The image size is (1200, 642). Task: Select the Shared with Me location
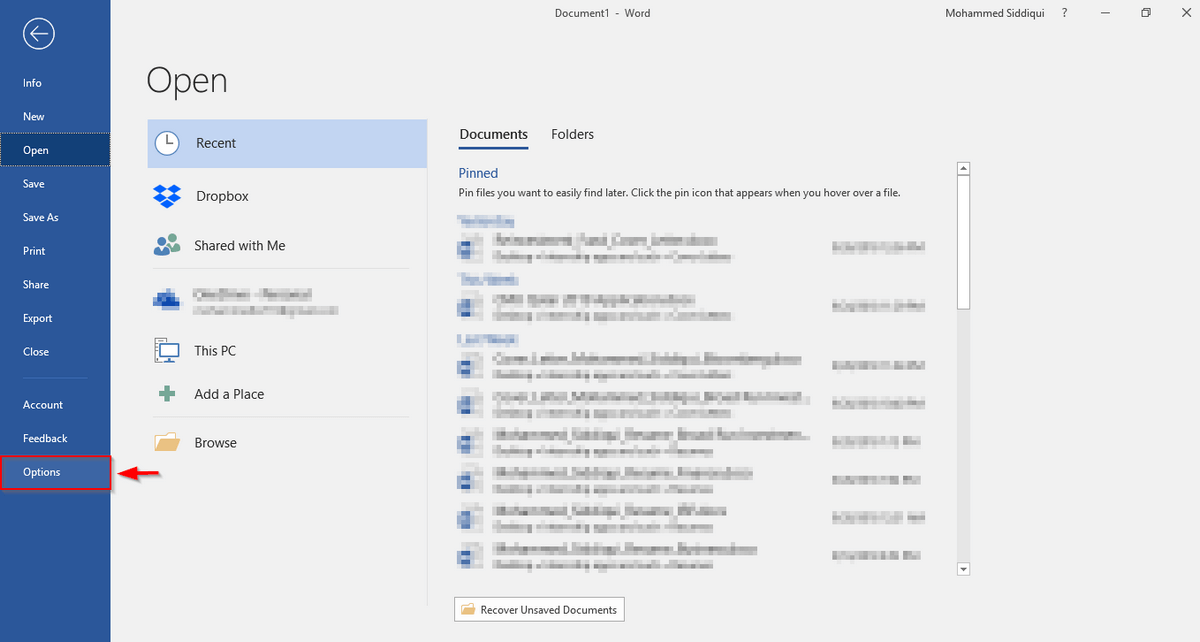coord(287,245)
